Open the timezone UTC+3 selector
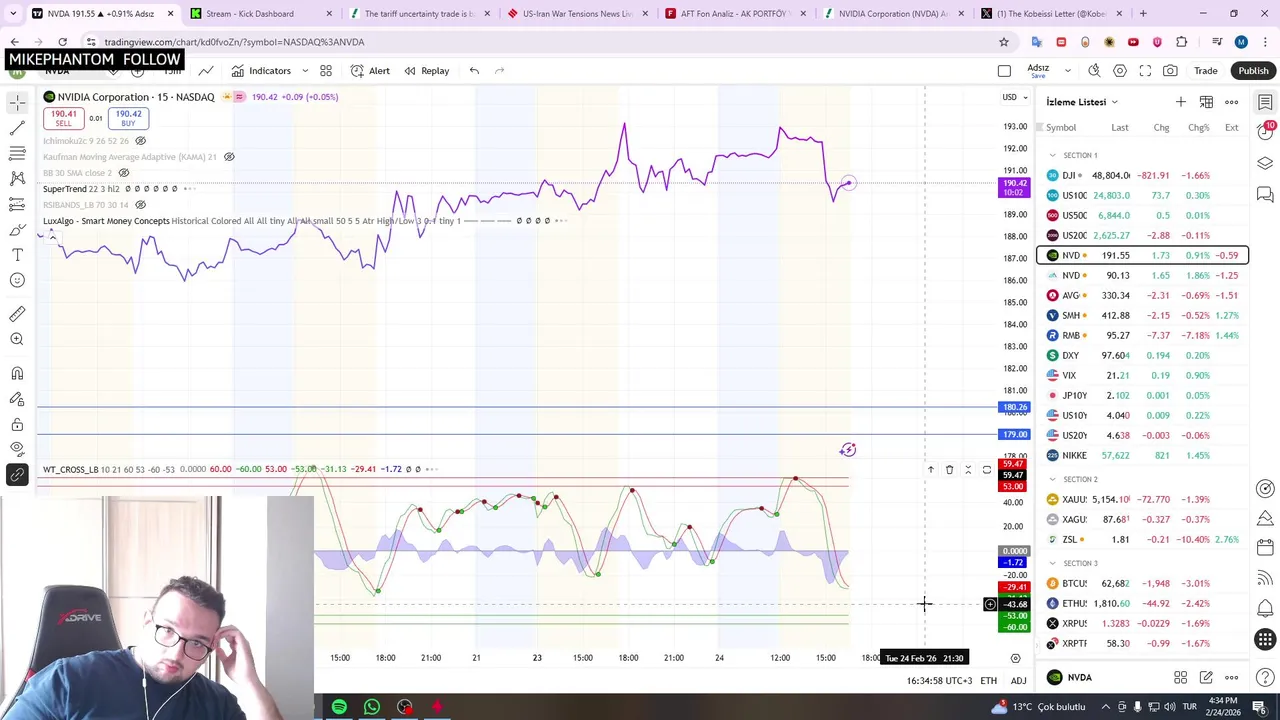 pyautogui.click(x=939, y=681)
